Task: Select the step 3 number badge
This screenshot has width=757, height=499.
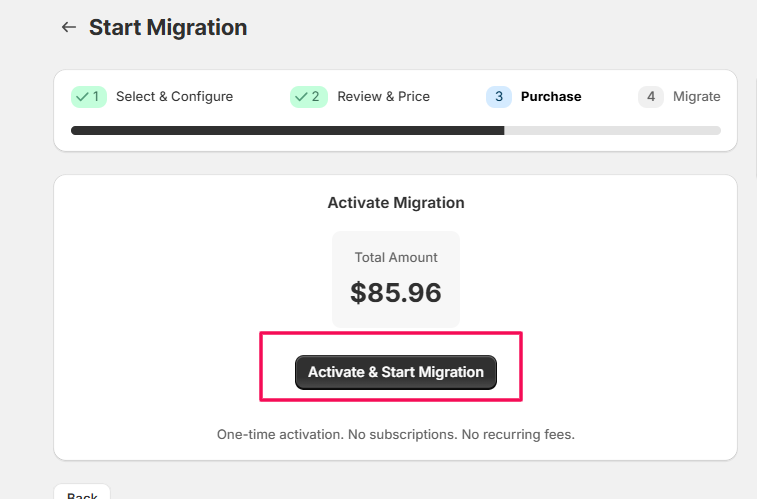Action: pos(499,97)
